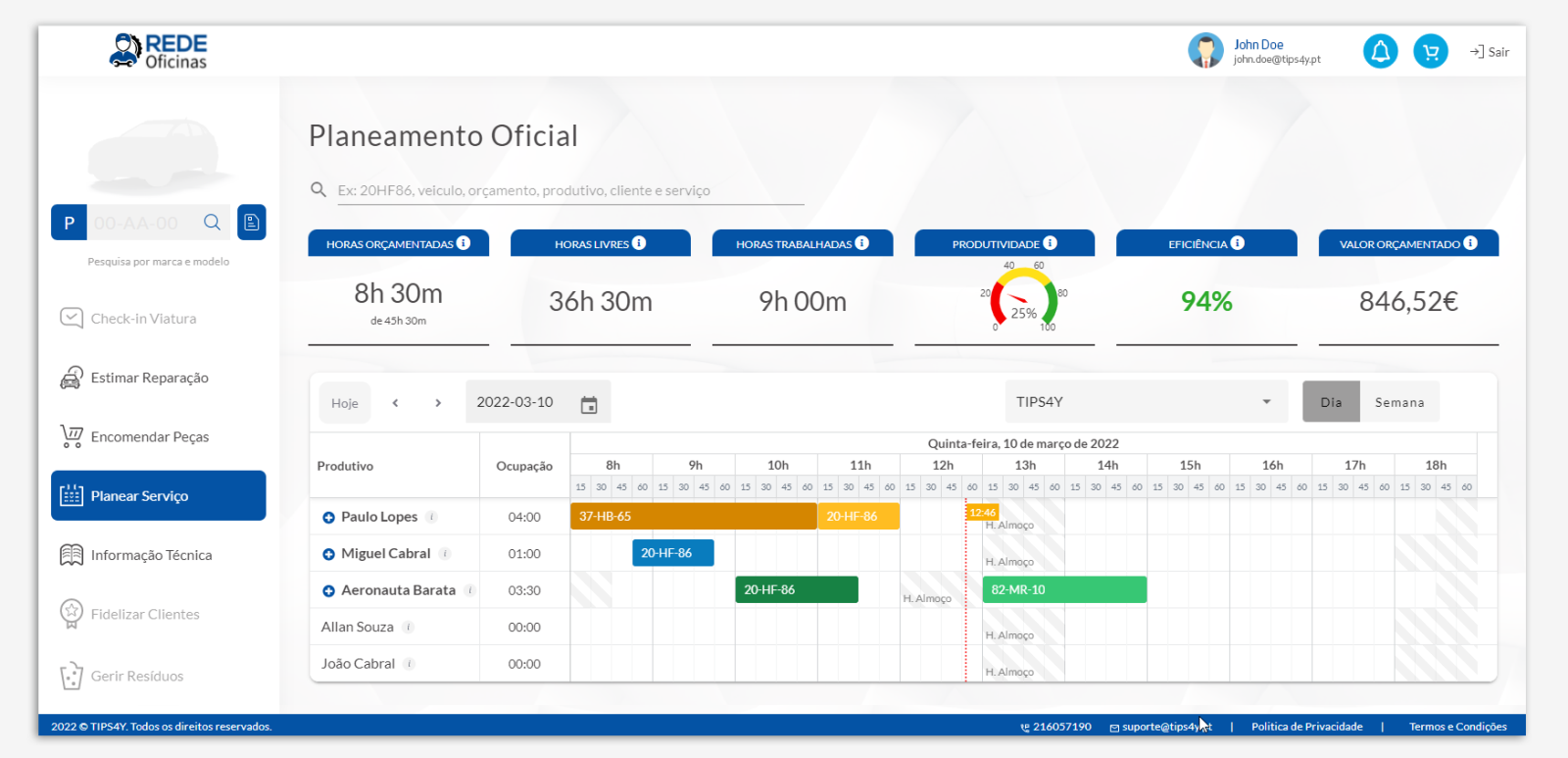Show info for Valor Orçamentado
This screenshot has height=758, width=1568.
click(1470, 243)
